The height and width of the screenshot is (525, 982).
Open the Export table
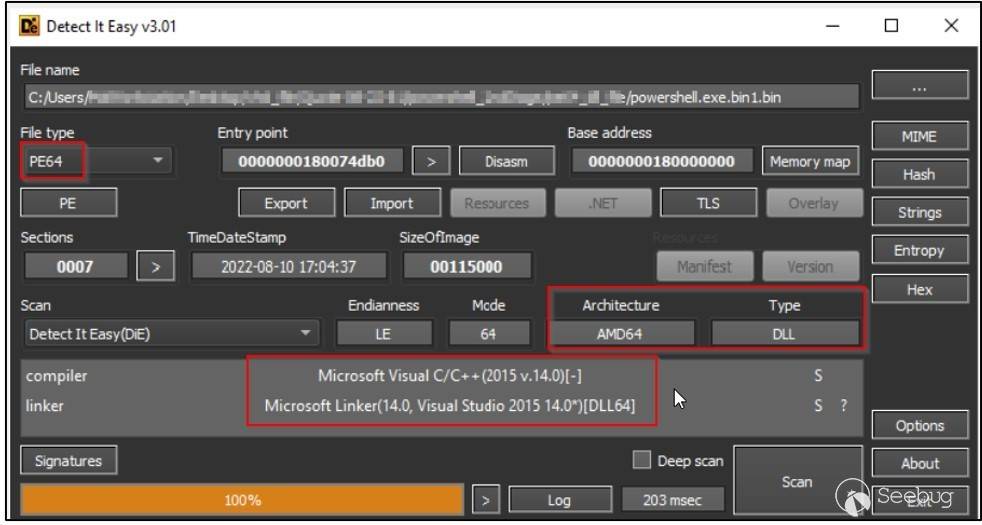286,203
